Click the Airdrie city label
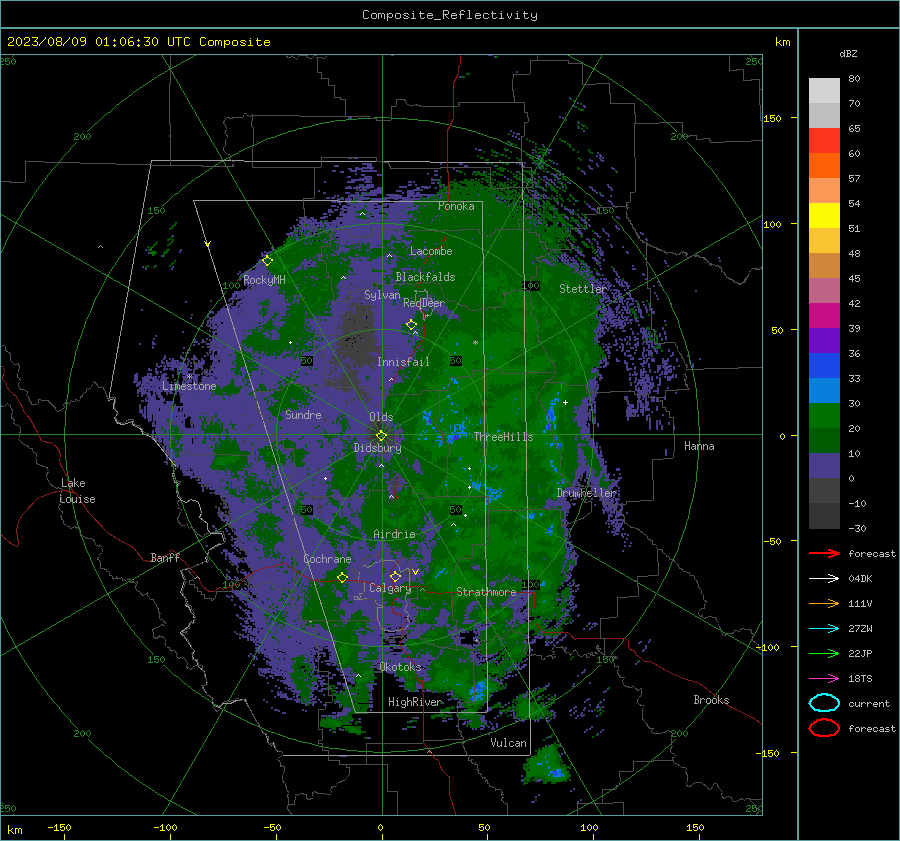Screen dimensions: 900x841 tap(394, 534)
